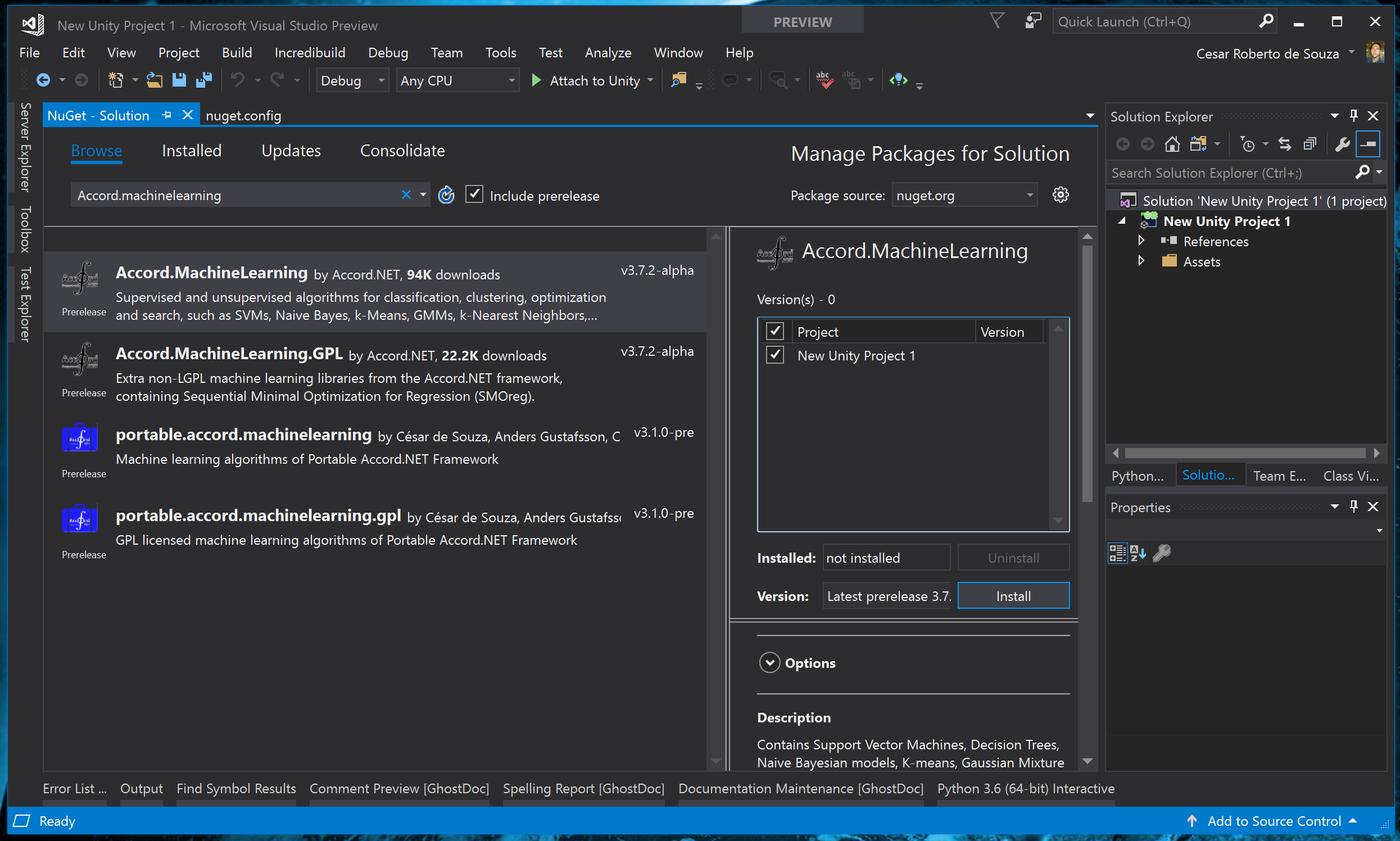This screenshot has width=1400, height=841.
Task: Click the Search Solution Explorer field
Action: coord(1230,173)
